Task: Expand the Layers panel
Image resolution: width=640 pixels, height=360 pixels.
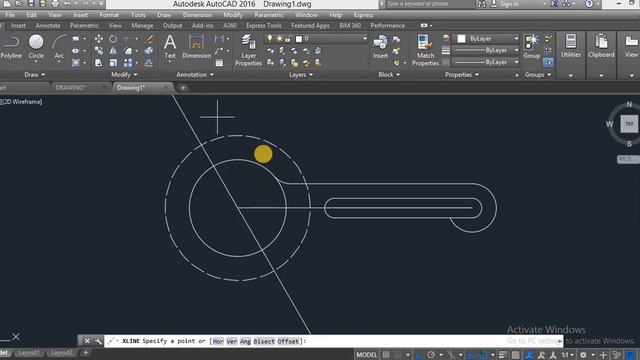Action: click(x=301, y=75)
